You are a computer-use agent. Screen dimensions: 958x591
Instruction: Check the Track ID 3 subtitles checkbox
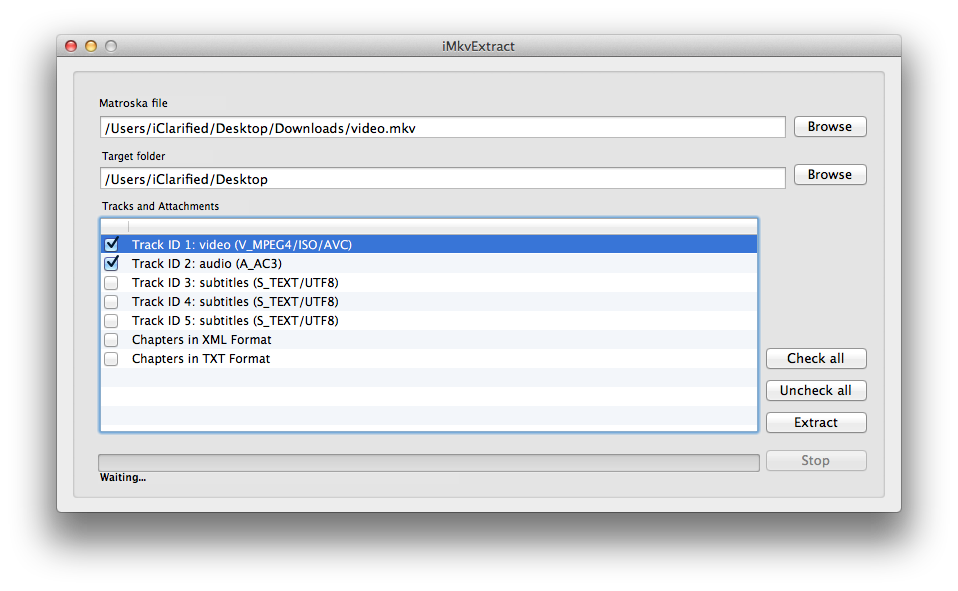[111, 282]
